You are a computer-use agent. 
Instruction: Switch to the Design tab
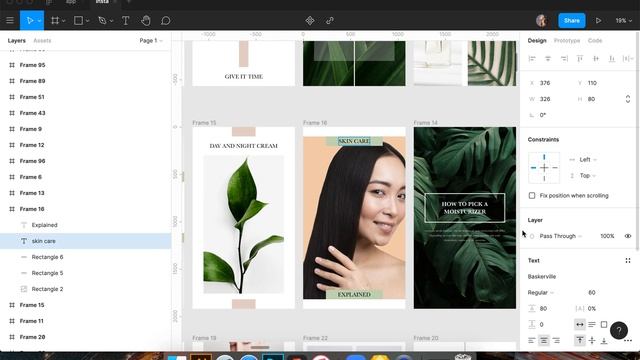point(537,40)
